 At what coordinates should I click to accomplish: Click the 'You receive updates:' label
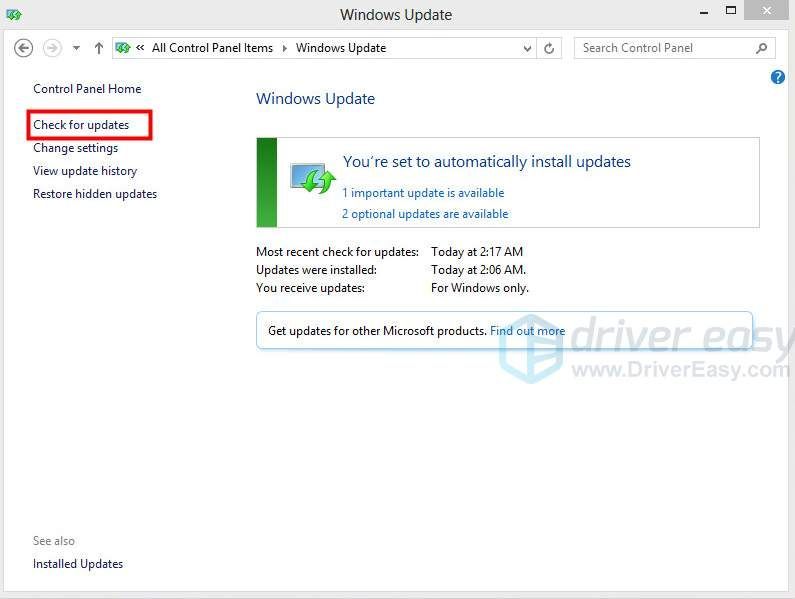click(310, 288)
